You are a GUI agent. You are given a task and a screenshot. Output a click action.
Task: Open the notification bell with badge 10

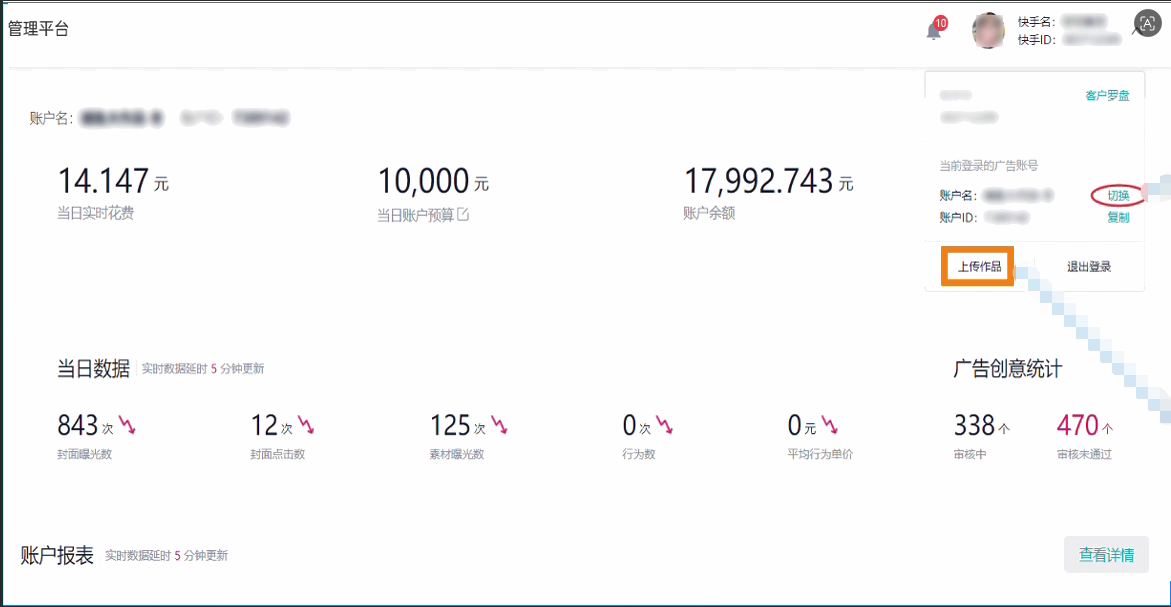pos(933,31)
